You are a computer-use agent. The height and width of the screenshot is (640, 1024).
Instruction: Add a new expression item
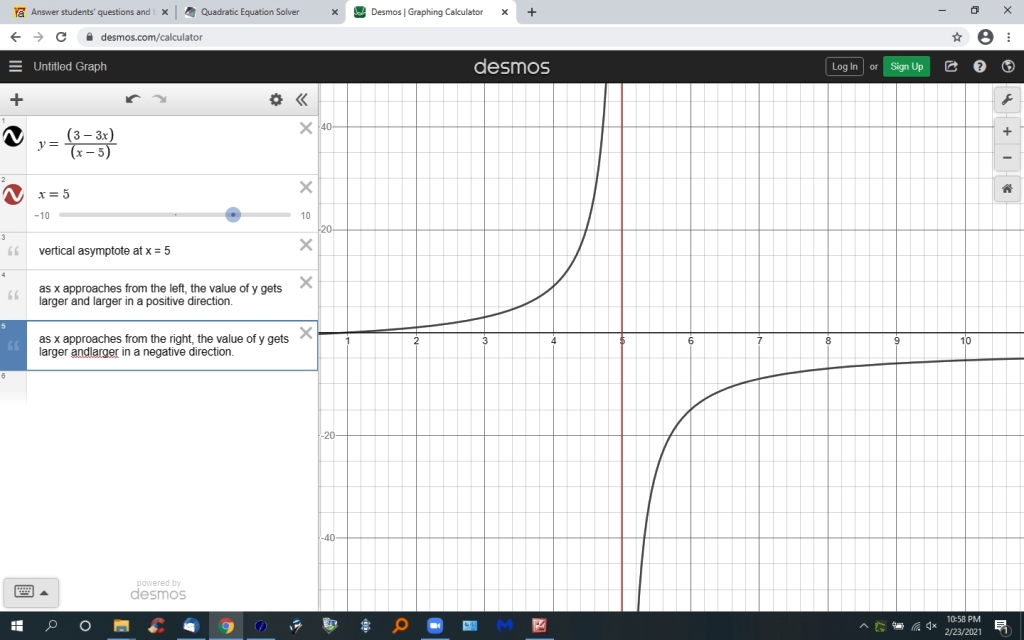pyautogui.click(x=16, y=99)
